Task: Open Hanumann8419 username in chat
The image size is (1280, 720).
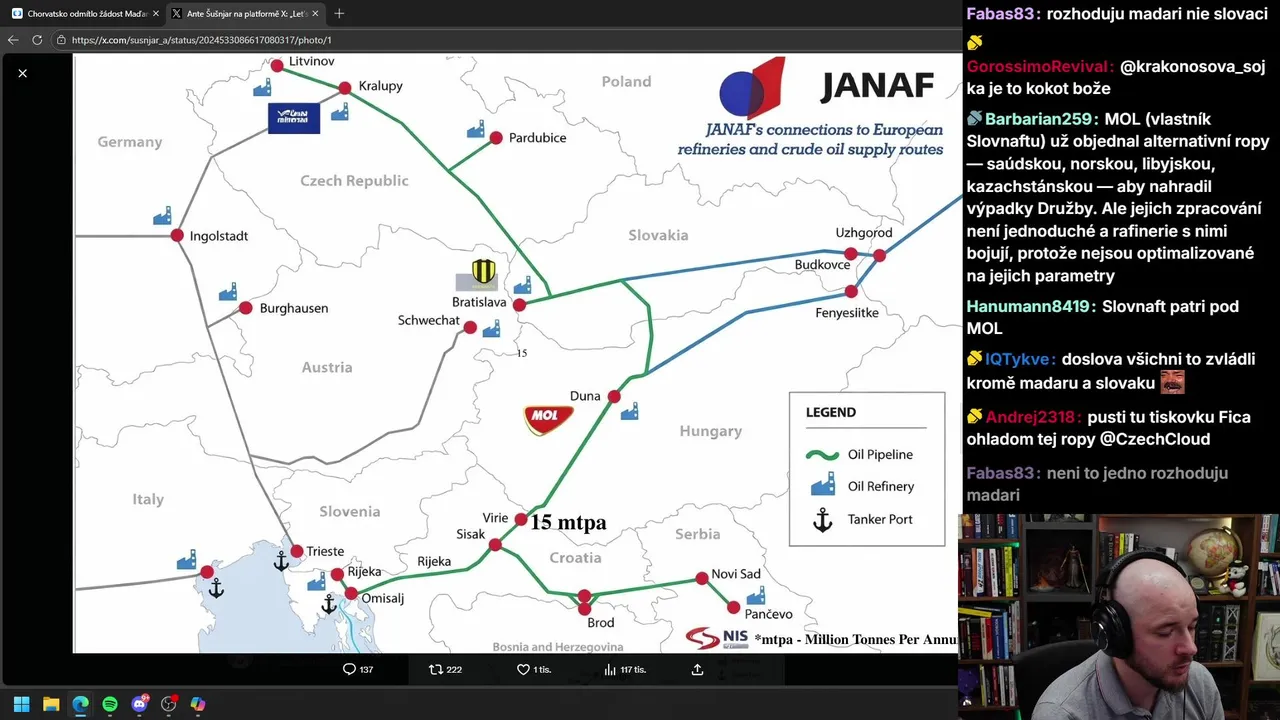Action: [x=1030, y=306]
